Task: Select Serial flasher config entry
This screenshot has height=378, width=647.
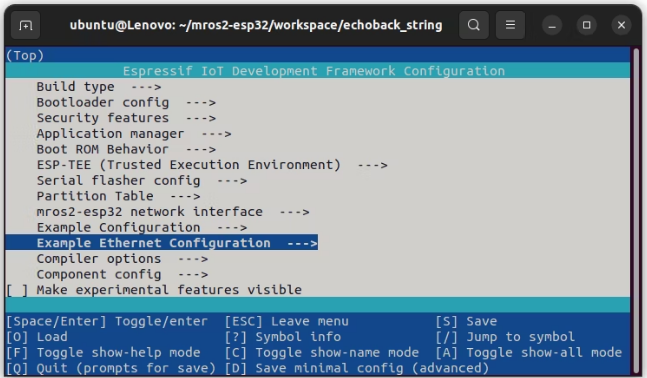Action: pos(142,181)
